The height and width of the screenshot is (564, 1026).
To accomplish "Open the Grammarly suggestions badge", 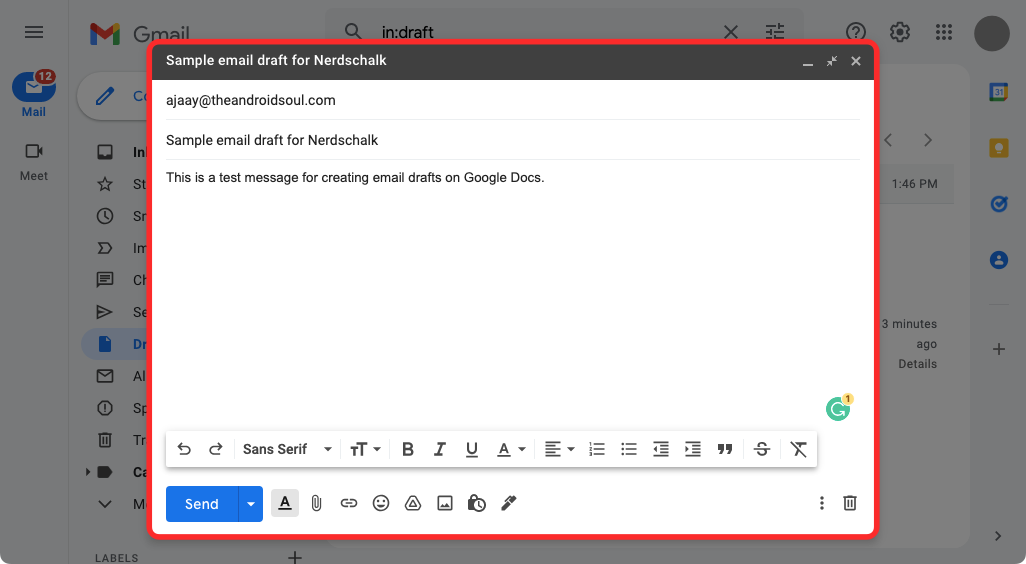I will (839, 408).
